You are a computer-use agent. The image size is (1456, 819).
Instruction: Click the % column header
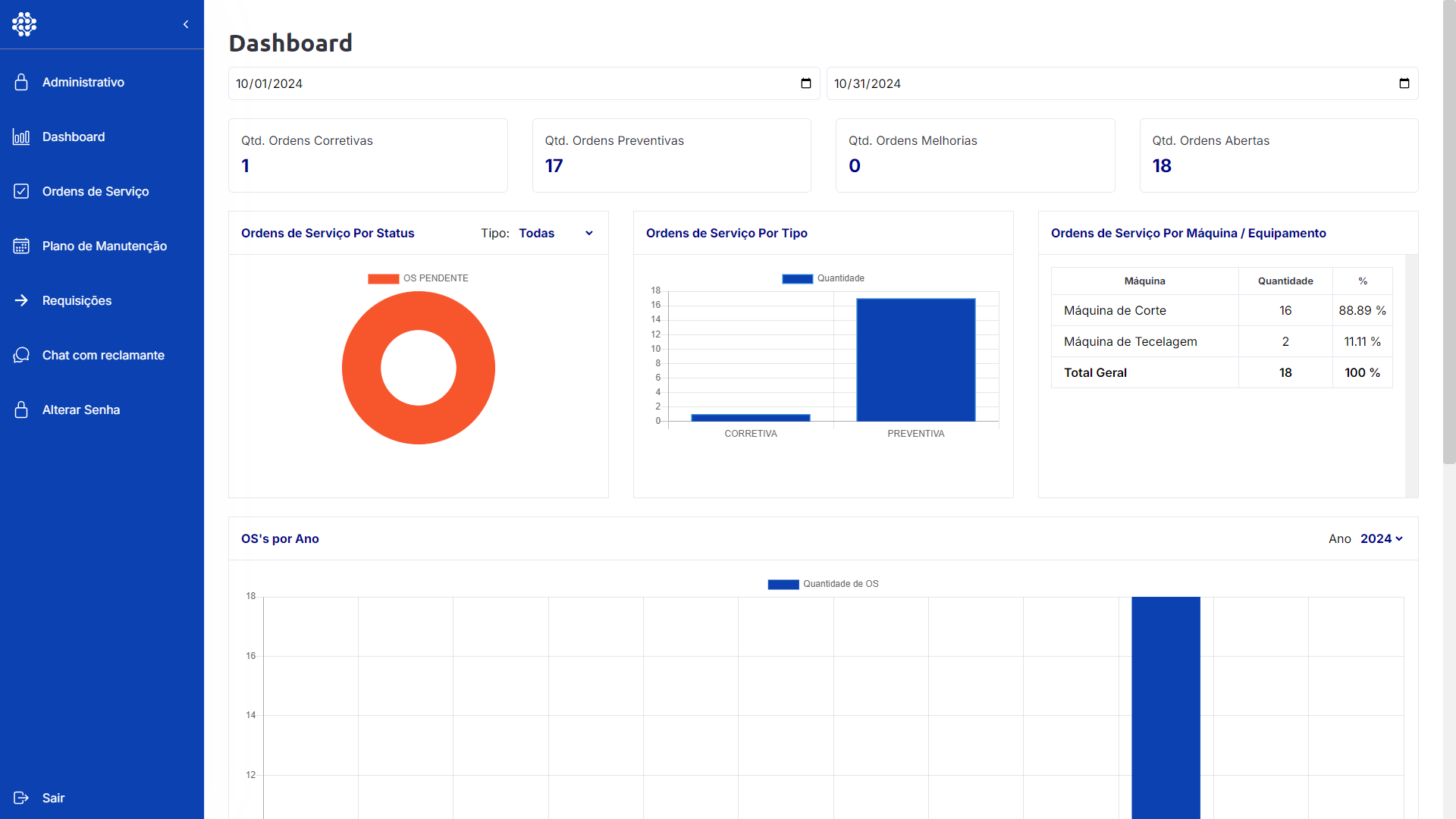click(1363, 281)
